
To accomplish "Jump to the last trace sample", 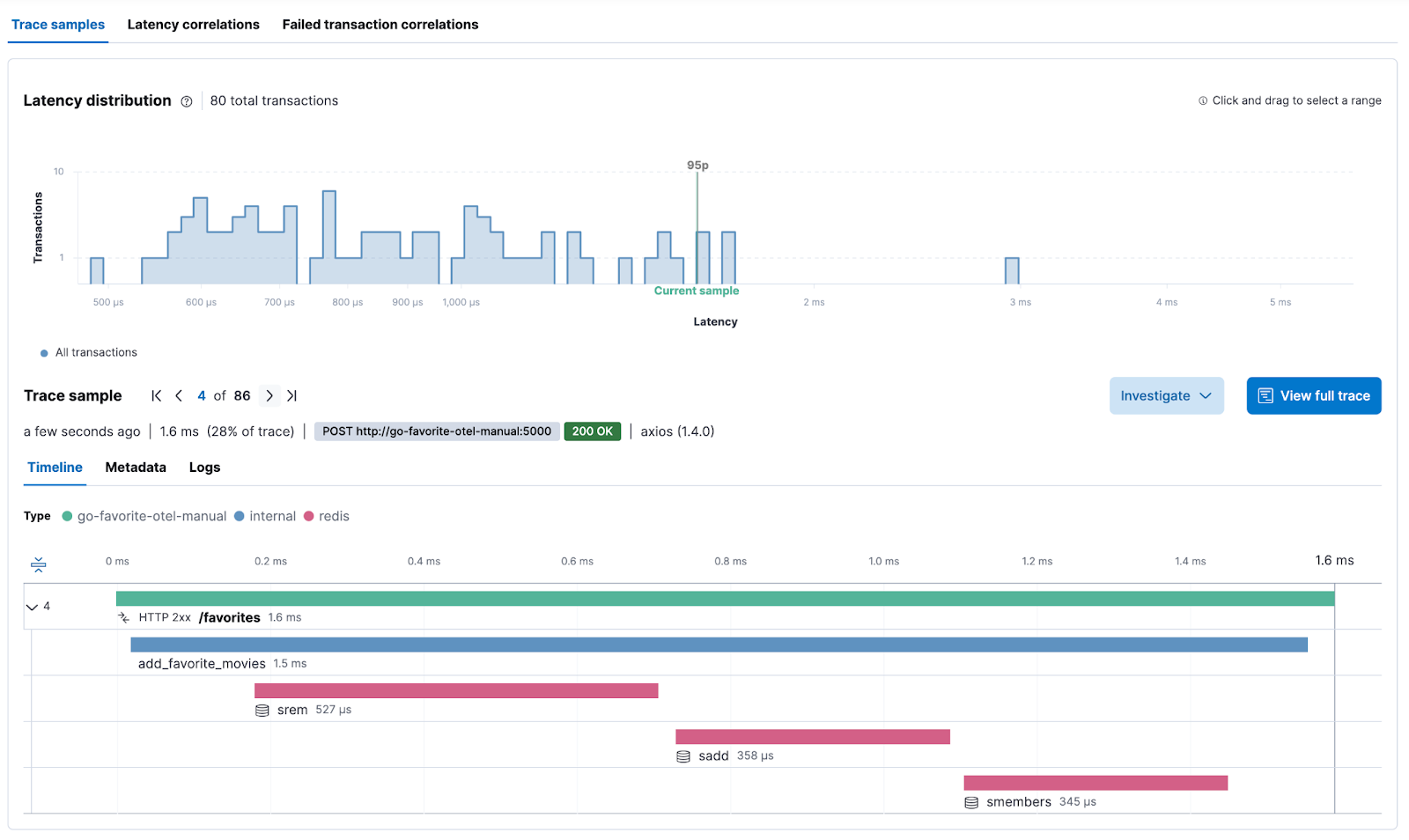I will pyautogui.click(x=291, y=396).
